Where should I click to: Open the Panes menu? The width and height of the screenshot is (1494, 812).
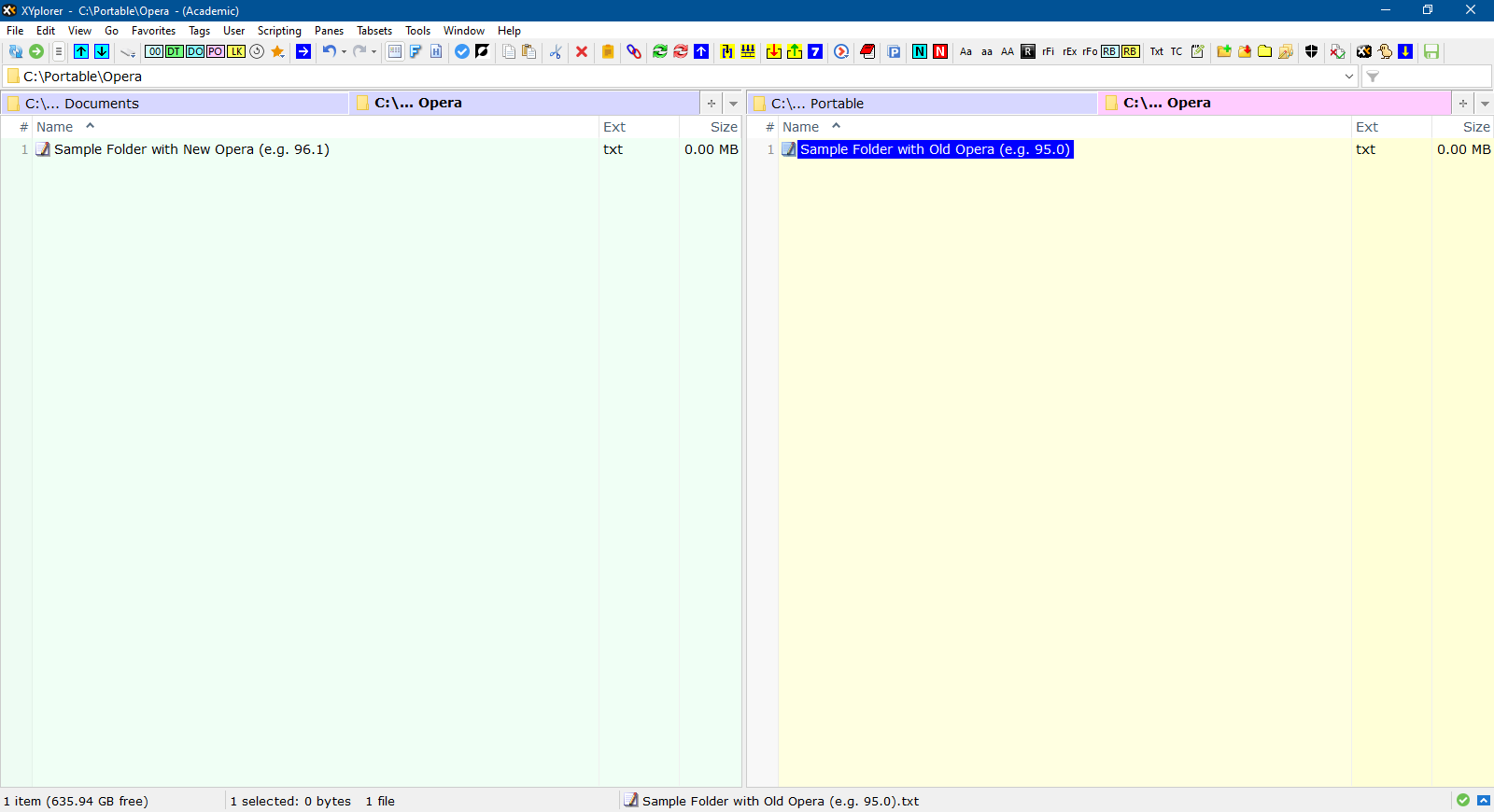pyautogui.click(x=329, y=31)
